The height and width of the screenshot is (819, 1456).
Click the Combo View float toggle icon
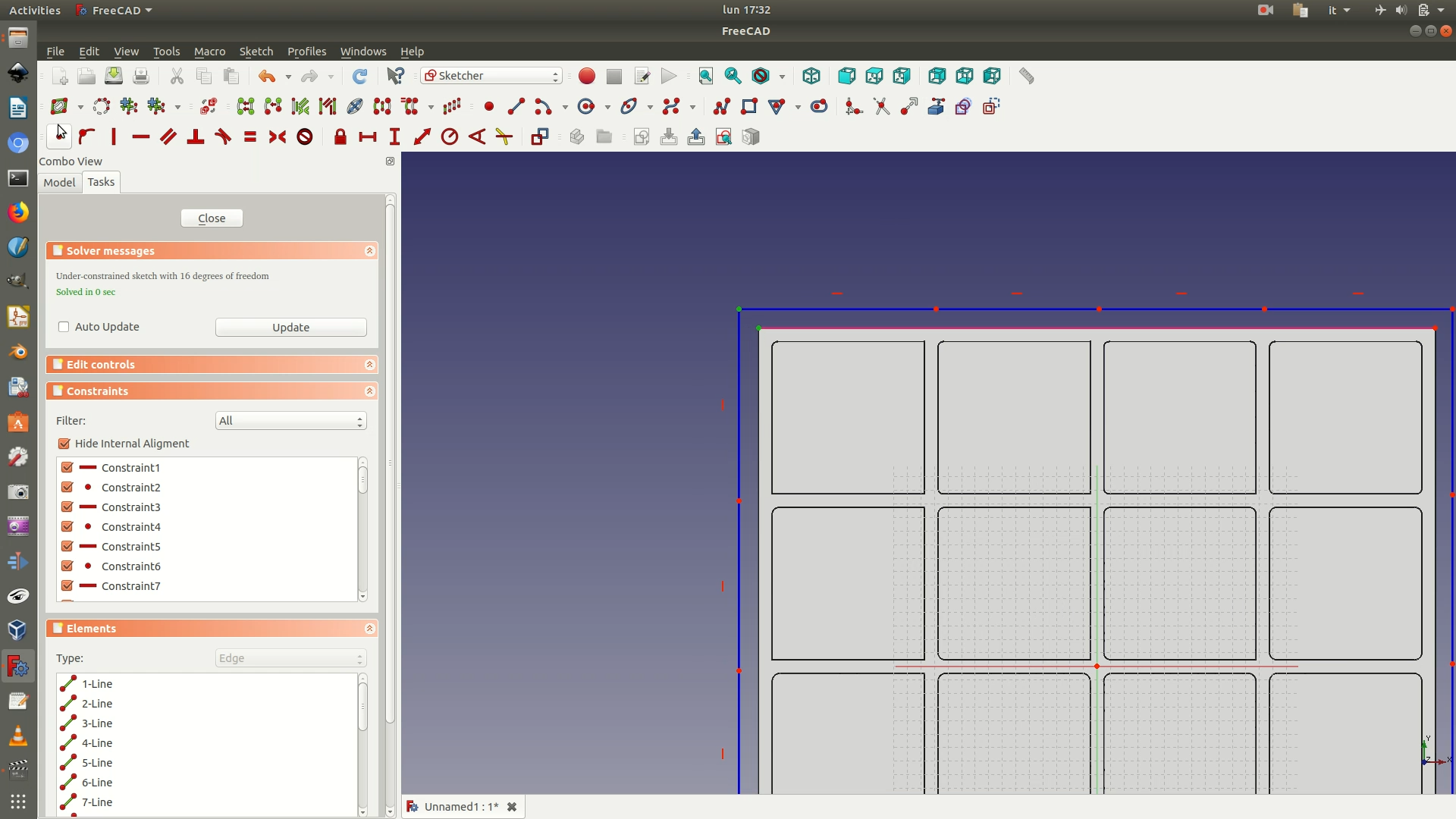pos(390,162)
